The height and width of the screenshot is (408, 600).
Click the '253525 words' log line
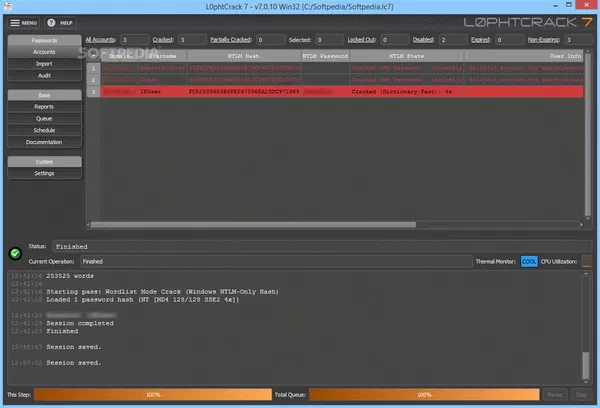tap(70, 276)
